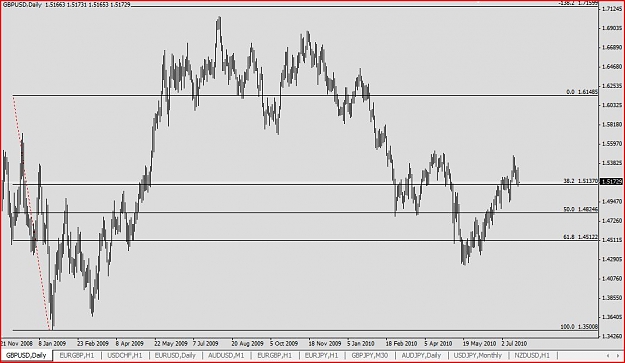Viewport: 625px width, 363px height.
Task: Click the 1.40760 price axis label
Action: [x=611, y=279]
